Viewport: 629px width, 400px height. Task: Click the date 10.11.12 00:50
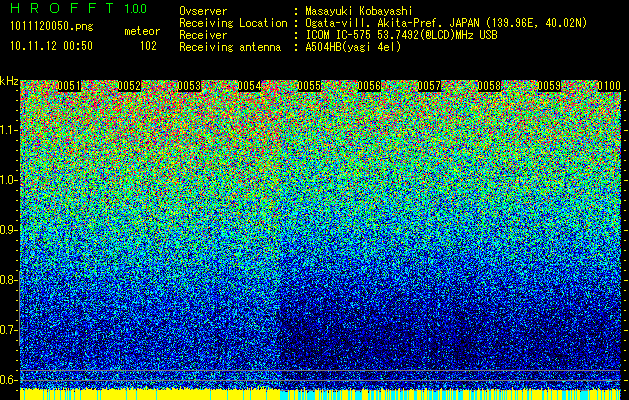click(x=51, y=46)
